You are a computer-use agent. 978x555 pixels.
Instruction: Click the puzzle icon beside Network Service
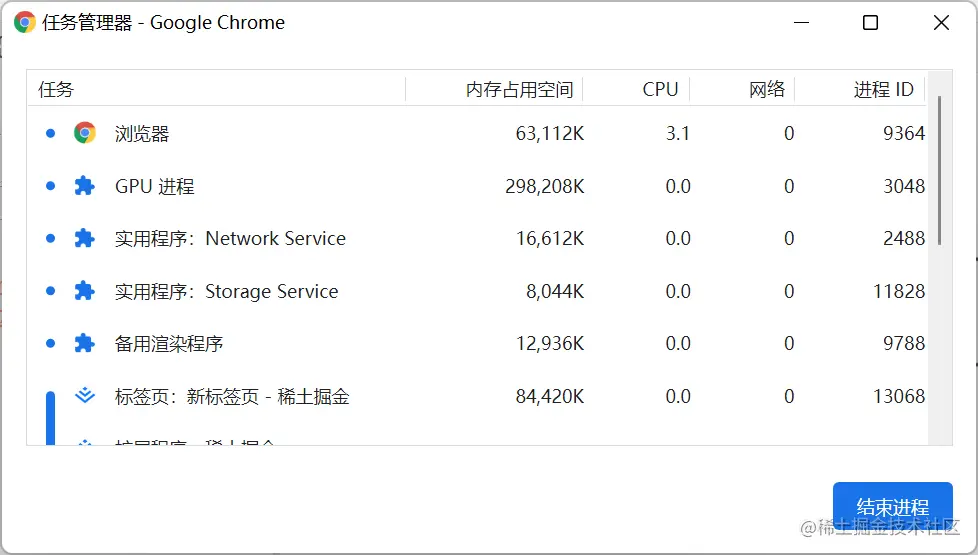click(x=85, y=238)
